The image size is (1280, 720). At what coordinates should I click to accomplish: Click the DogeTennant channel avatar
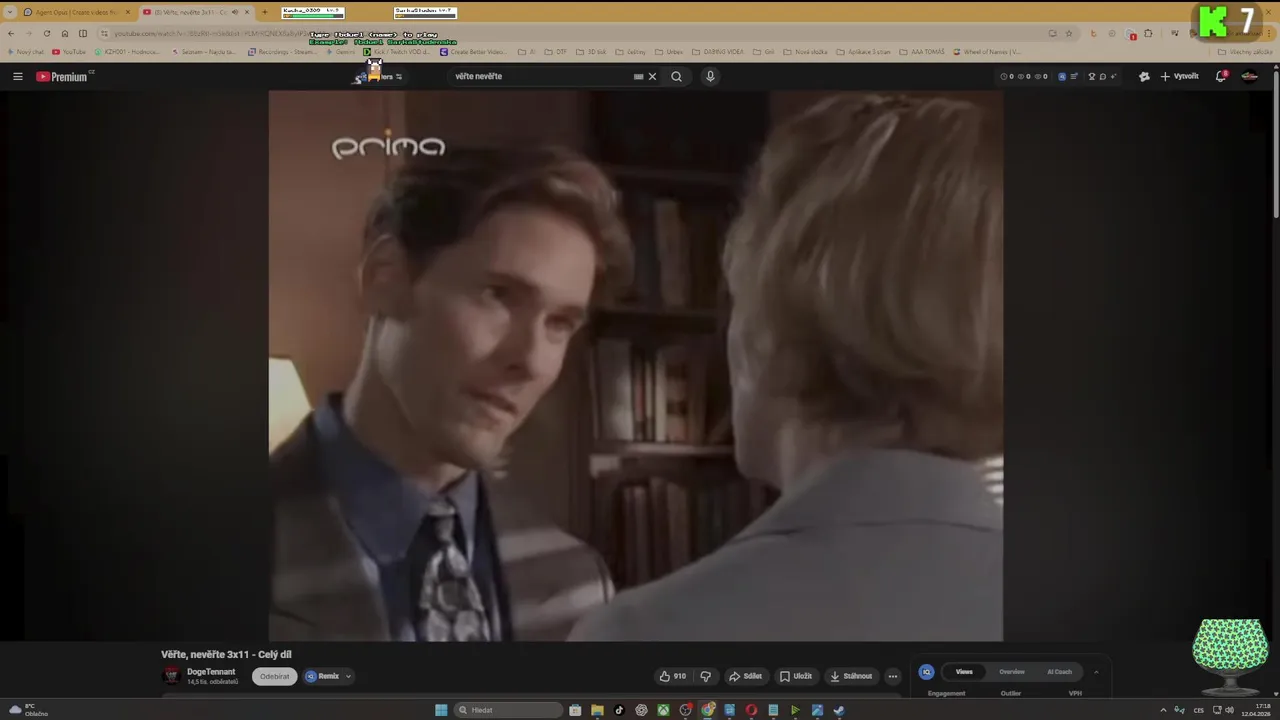coord(171,676)
